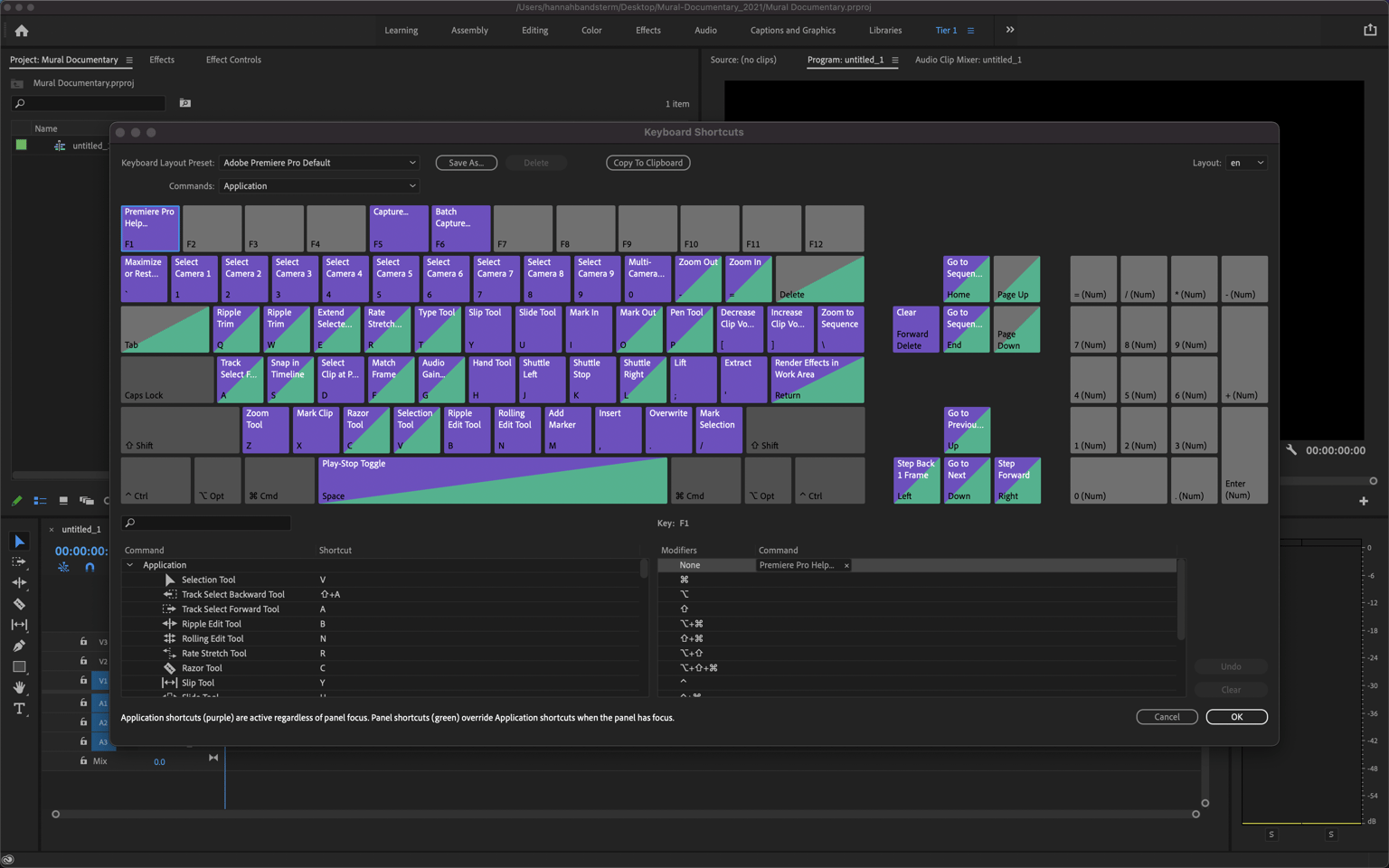Collapse the Application command group

point(130,565)
